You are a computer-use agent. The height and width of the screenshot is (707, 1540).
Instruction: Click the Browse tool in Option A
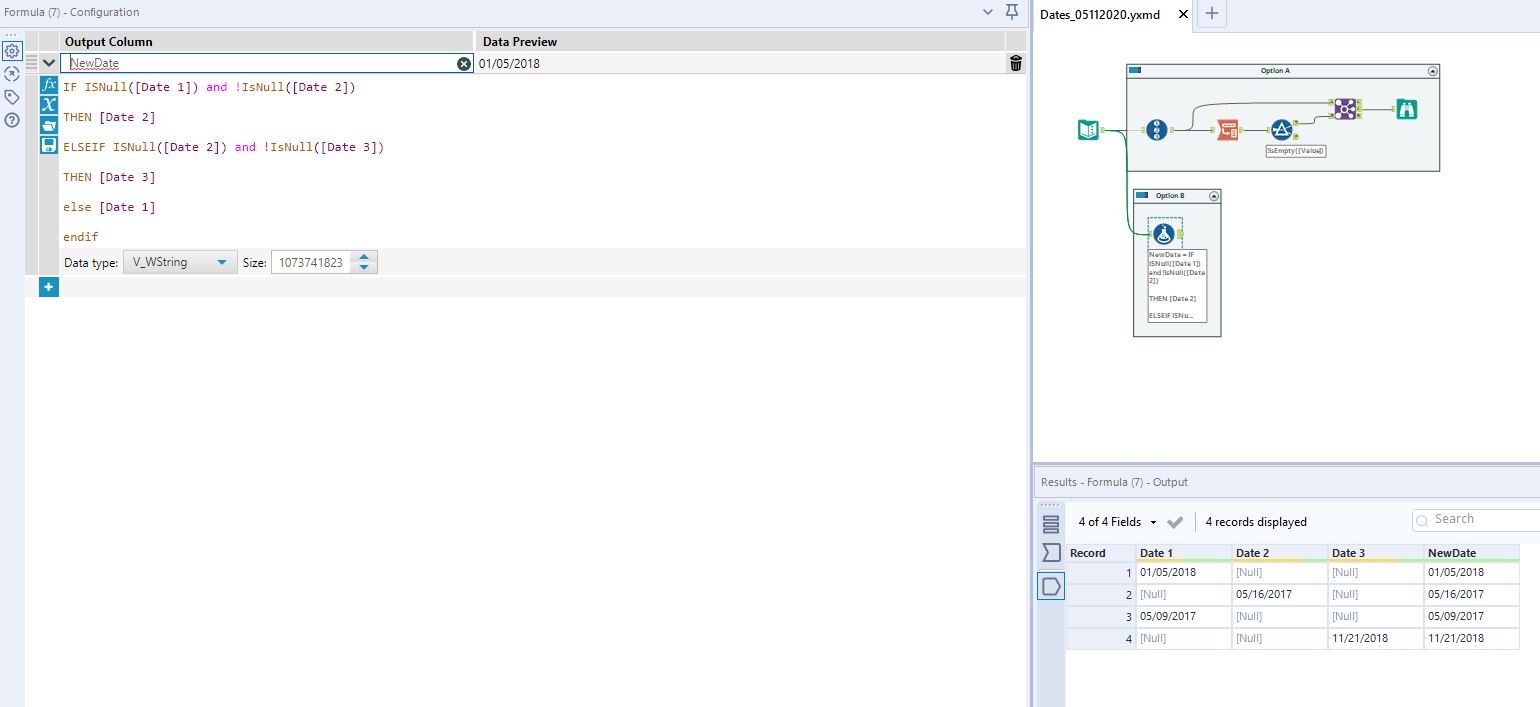[1406, 109]
